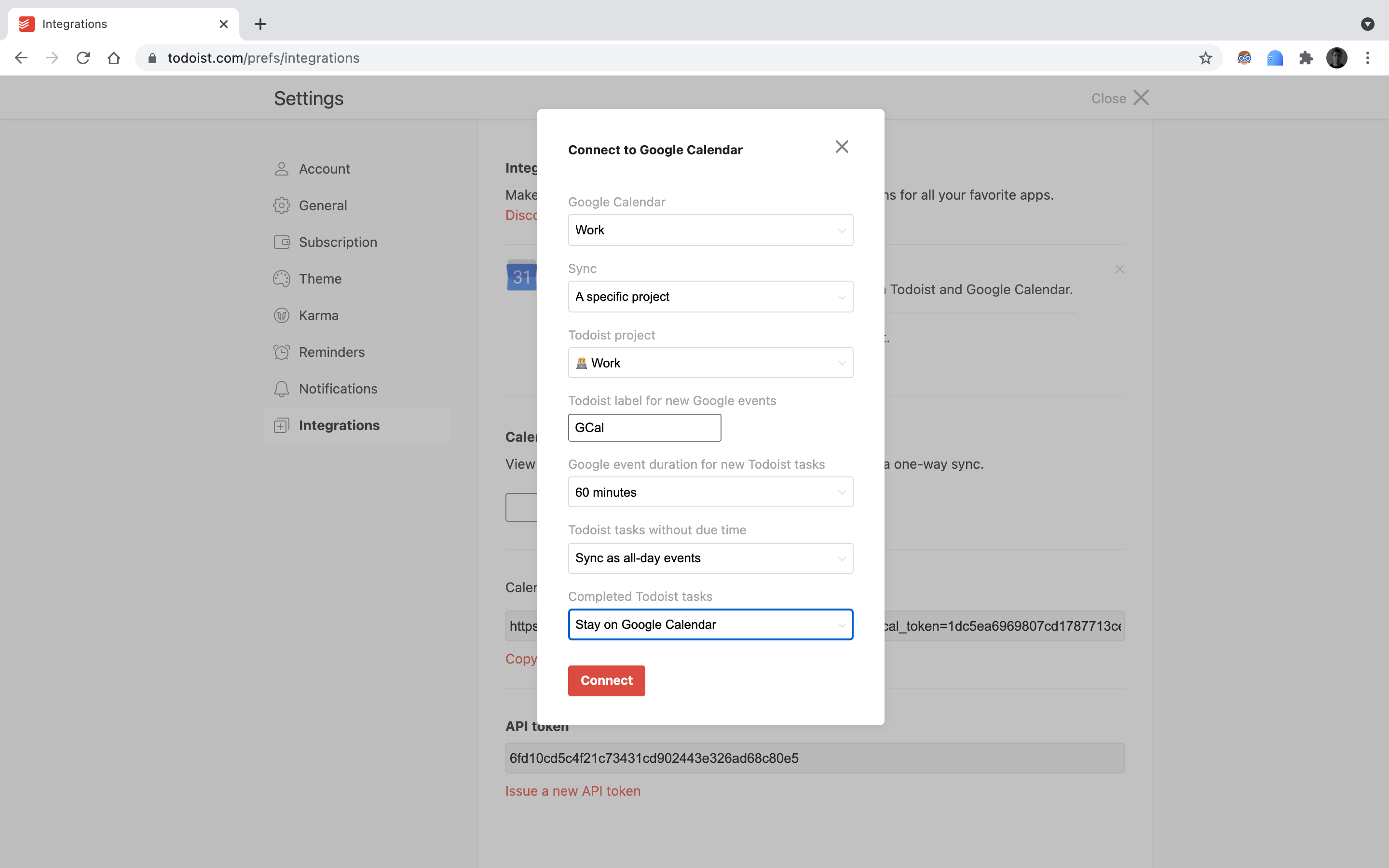Click the General settings sidebar icon
The image size is (1389, 868).
click(x=281, y=205)
